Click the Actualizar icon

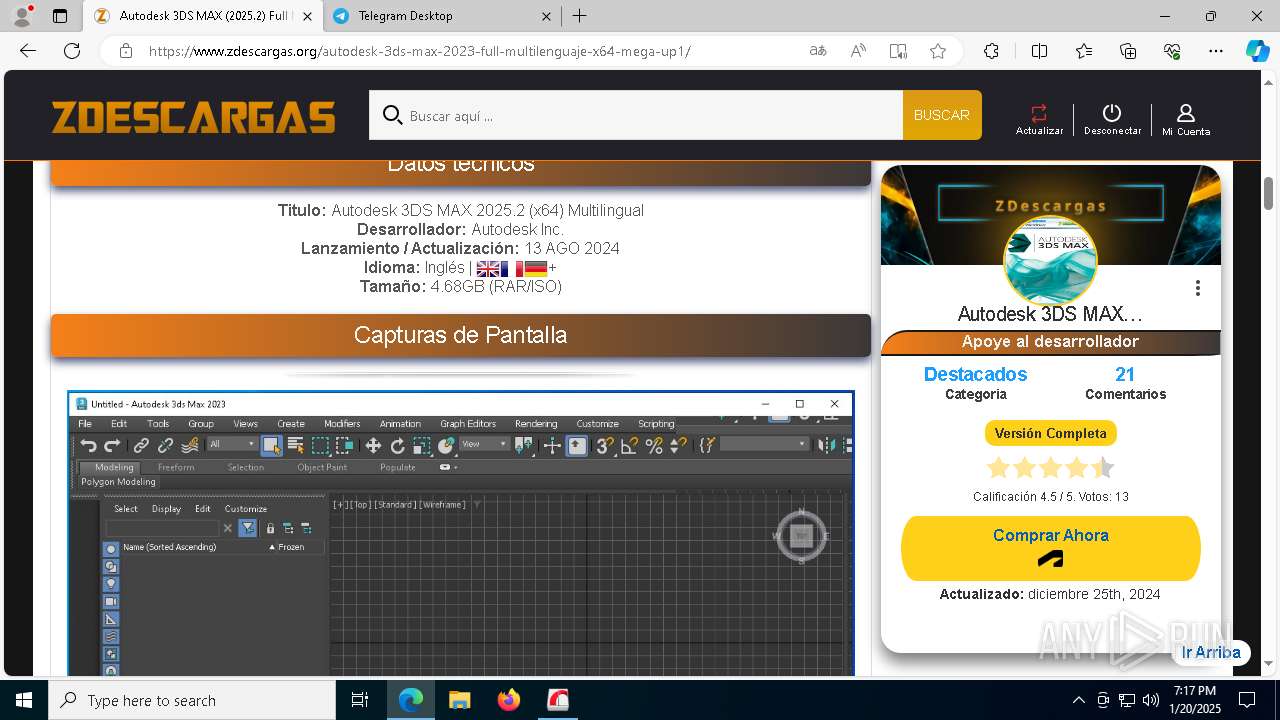click(x=1039, y=119)
